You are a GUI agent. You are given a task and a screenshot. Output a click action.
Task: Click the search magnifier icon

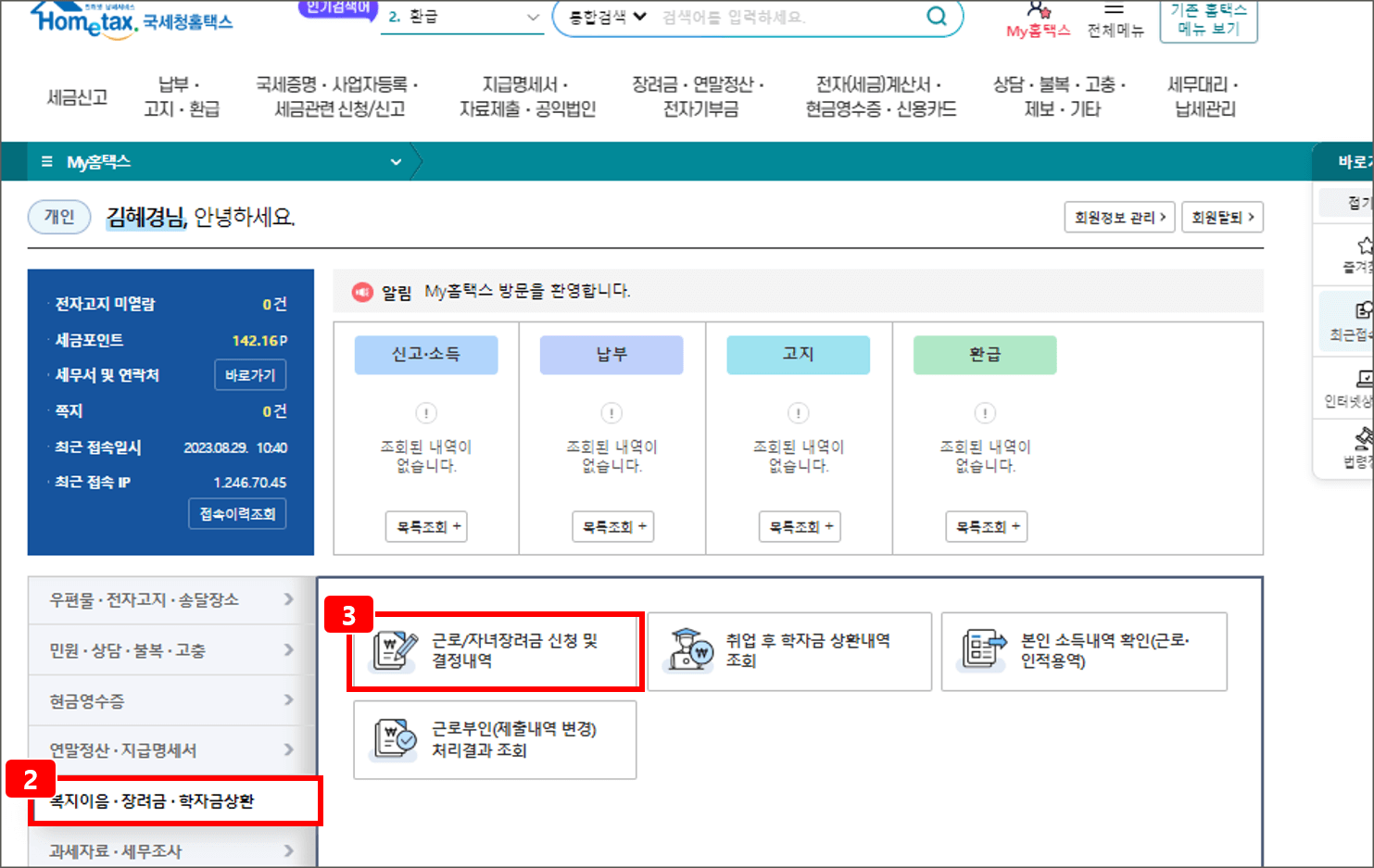tap(936, 16)
